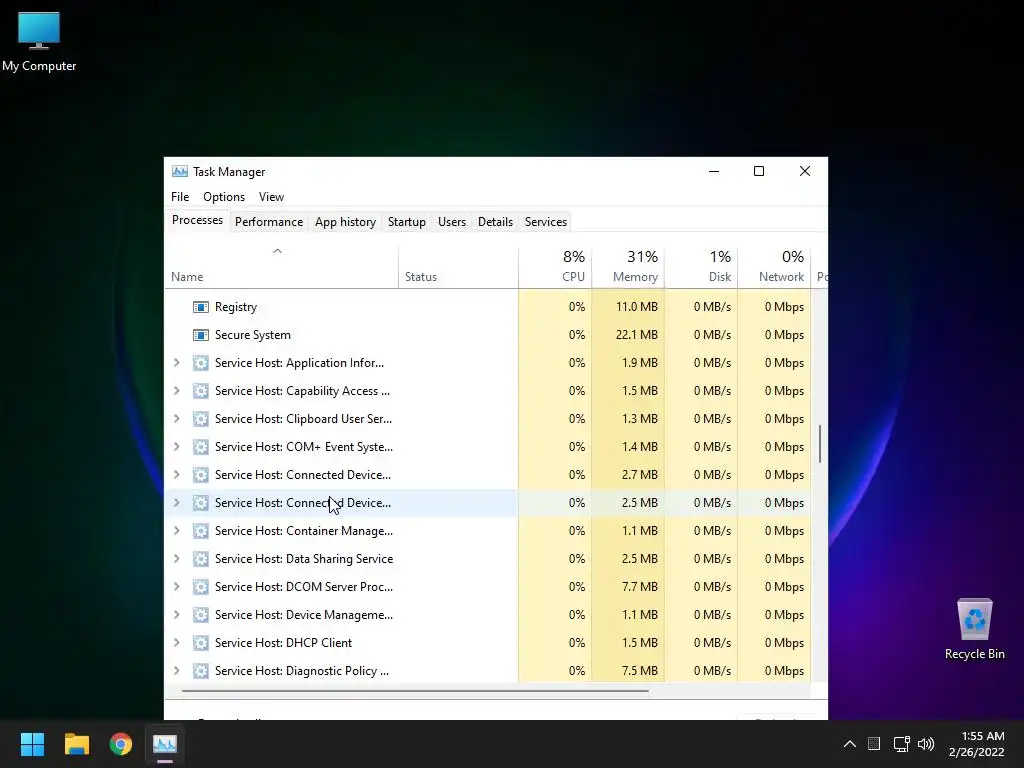Open the network status tray icon
Screen dimensions: 1024x768
click(x=901, y=744)
